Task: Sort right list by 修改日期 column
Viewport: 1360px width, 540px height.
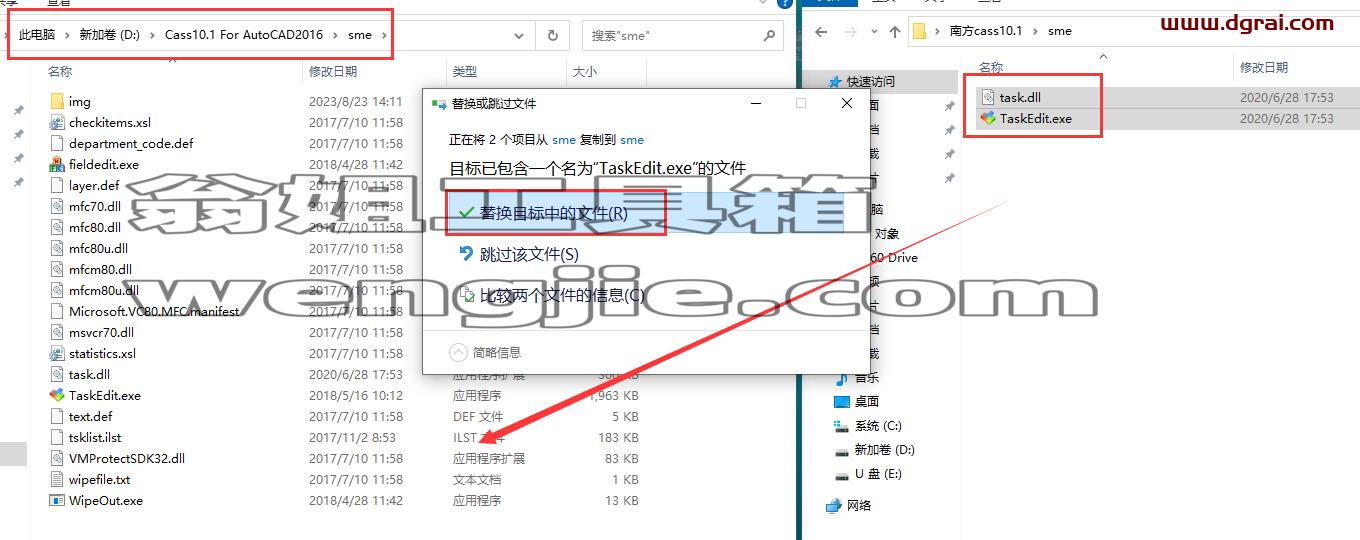Action: click(x=1264, y=67)
